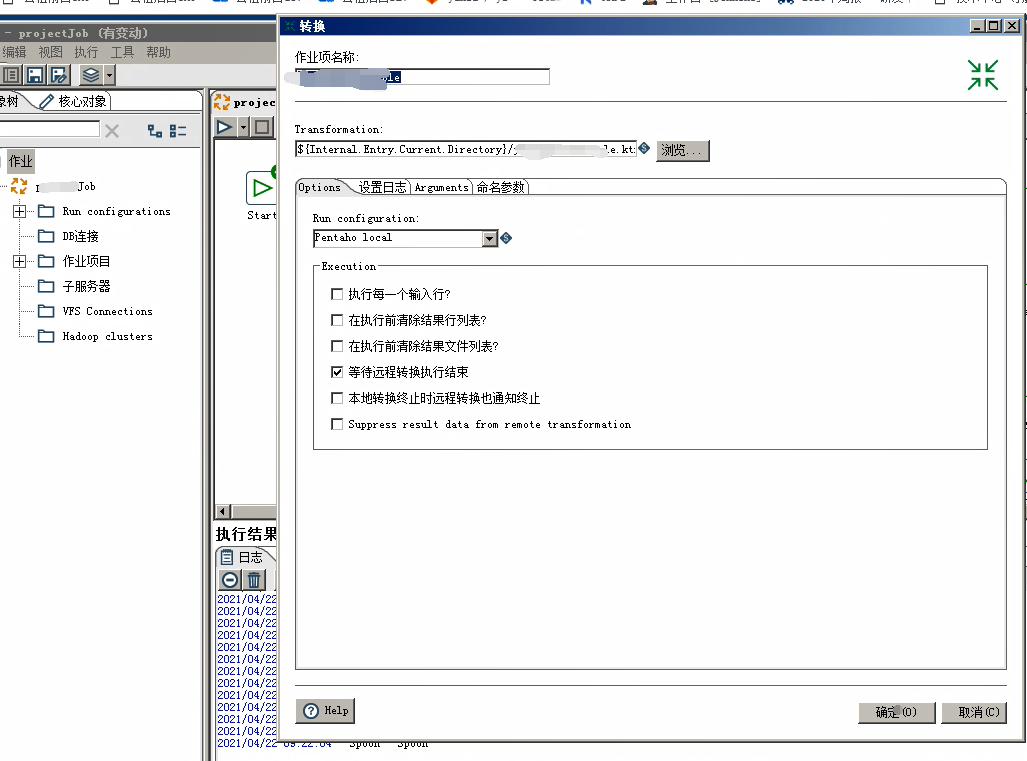The width and height of the screenshot is (1027, 761).
Task: Open the dropdown arrow next to the play button
Action: coord(243,126)
